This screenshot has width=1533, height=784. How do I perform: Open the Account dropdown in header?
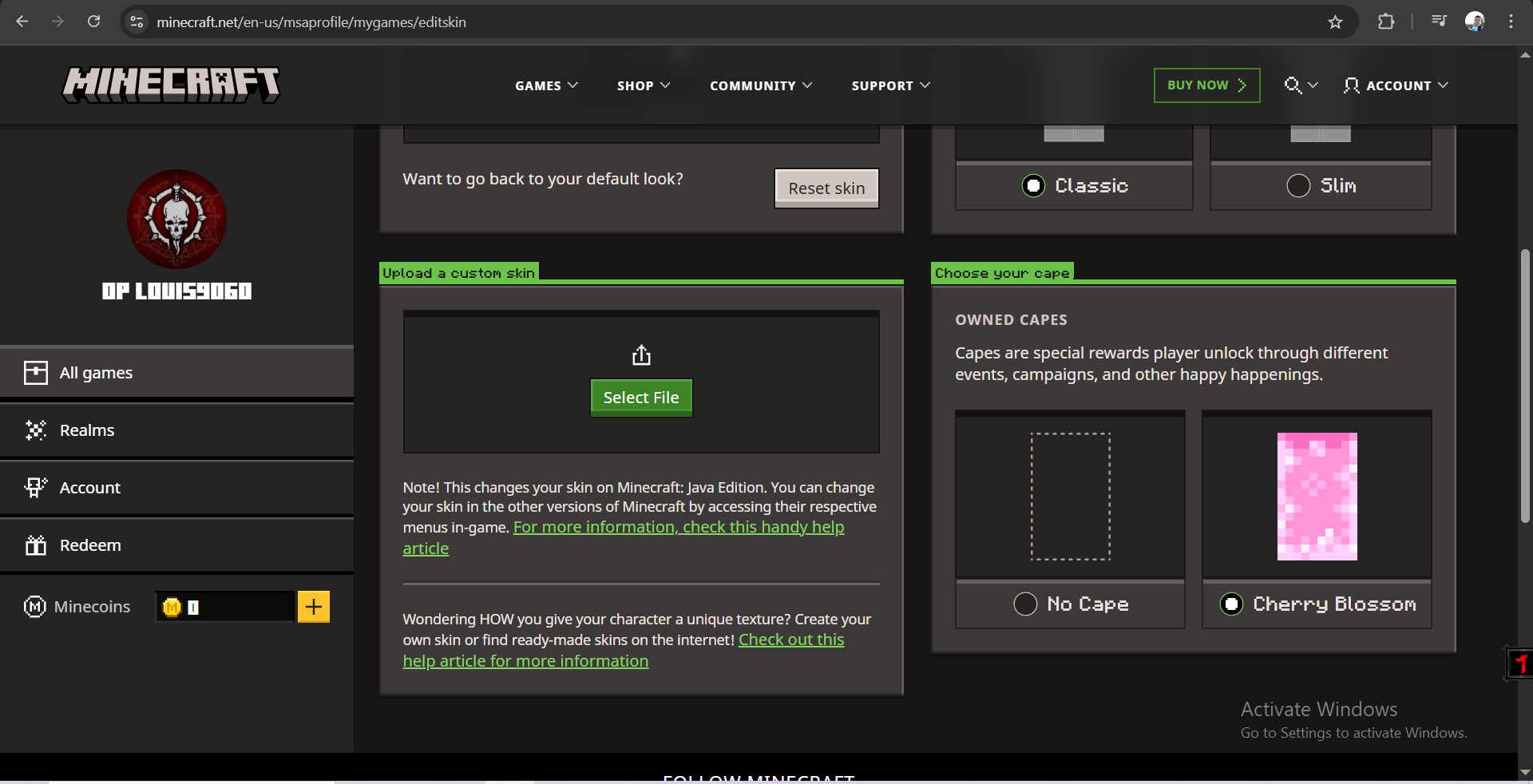pos(1396,85)
